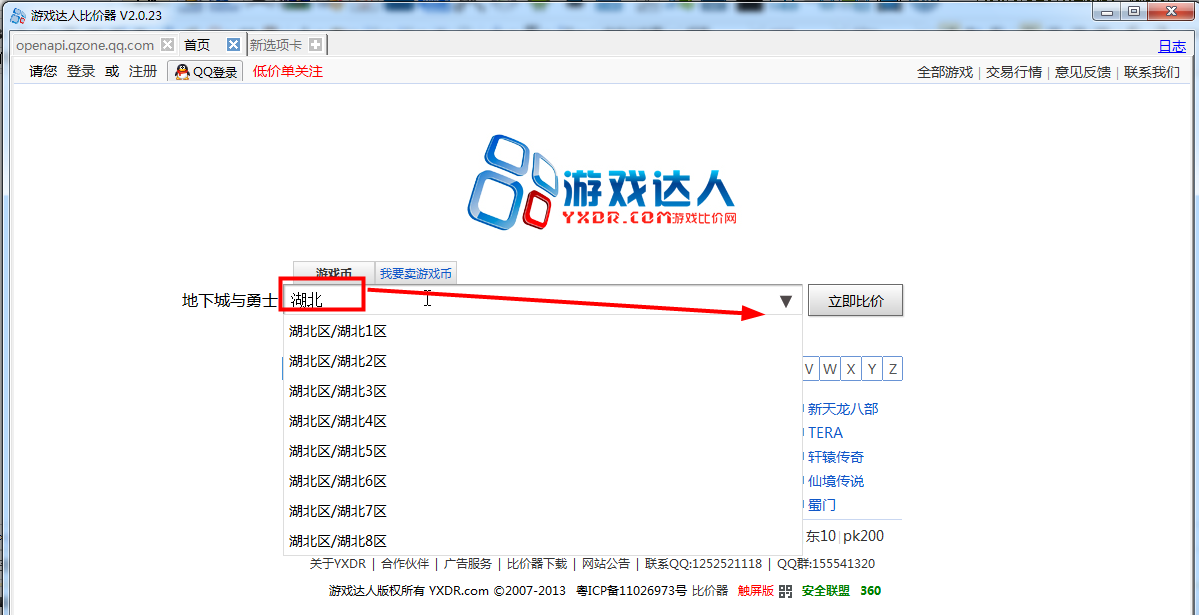Image resolution: width=1199 pixels, height=615 pixels.
Task: Click the letter X filter button
Action: point(850,369)
